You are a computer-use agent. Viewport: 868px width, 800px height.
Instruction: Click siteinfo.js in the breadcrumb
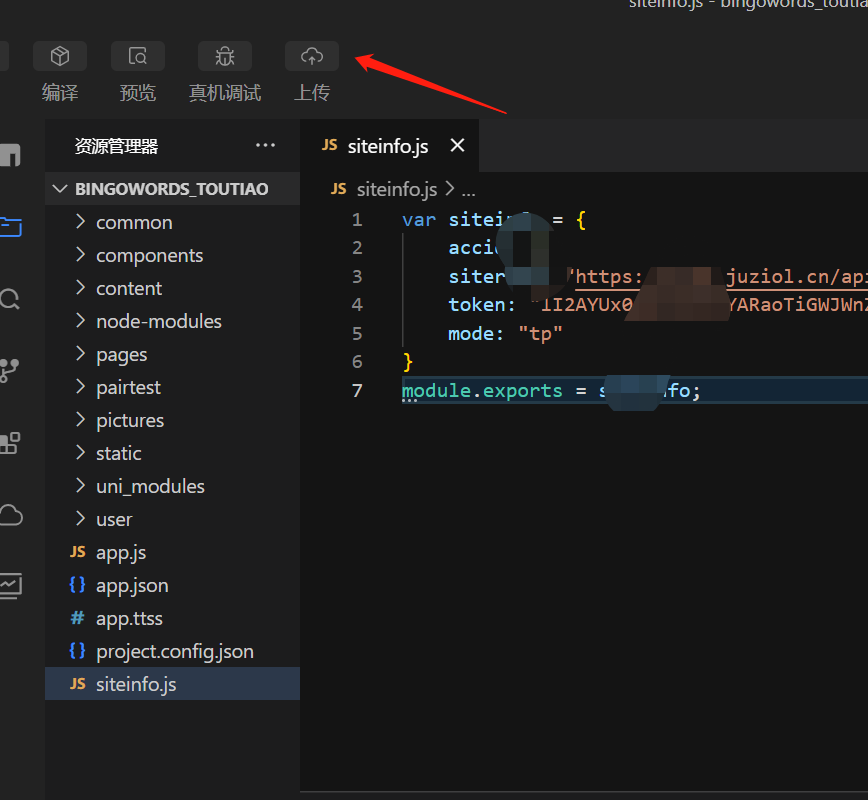(x=396, y=189)
